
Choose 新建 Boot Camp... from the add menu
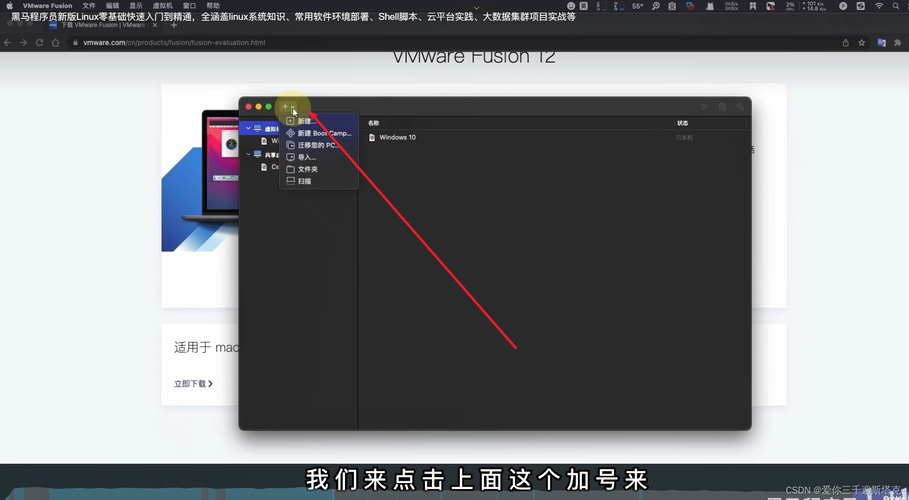319,133
